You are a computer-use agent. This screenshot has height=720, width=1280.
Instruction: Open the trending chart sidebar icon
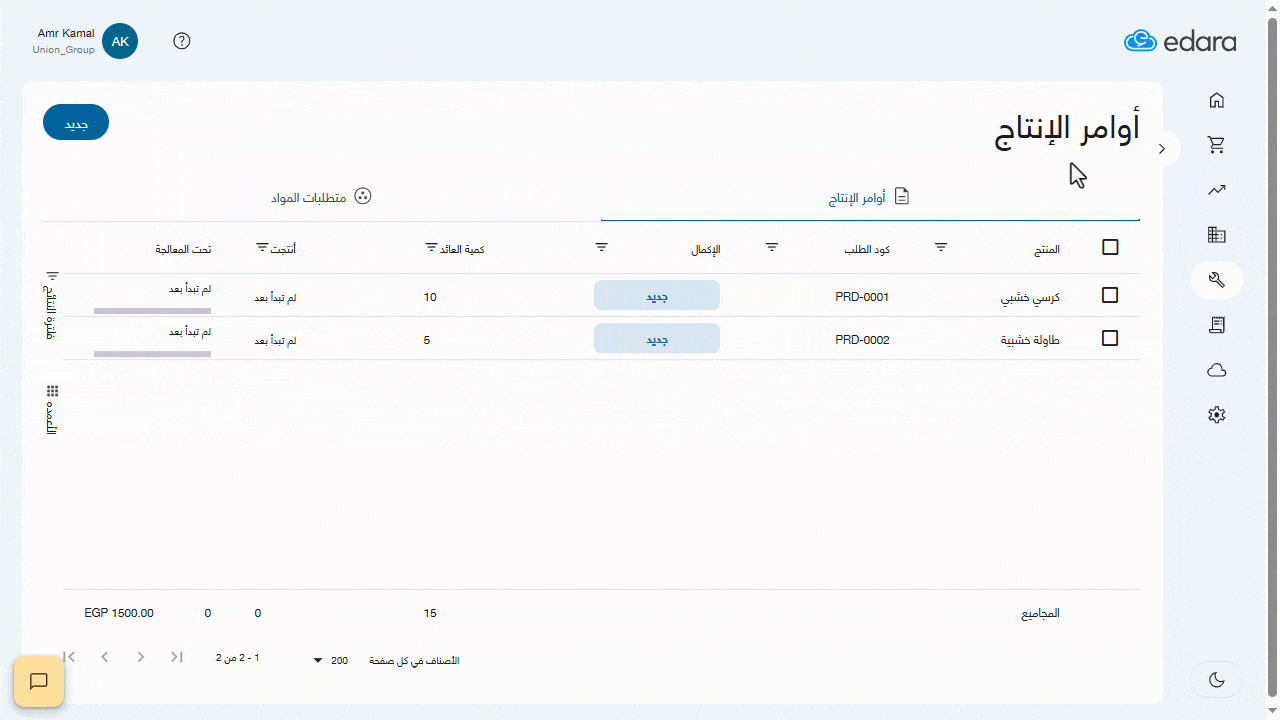1217,190
